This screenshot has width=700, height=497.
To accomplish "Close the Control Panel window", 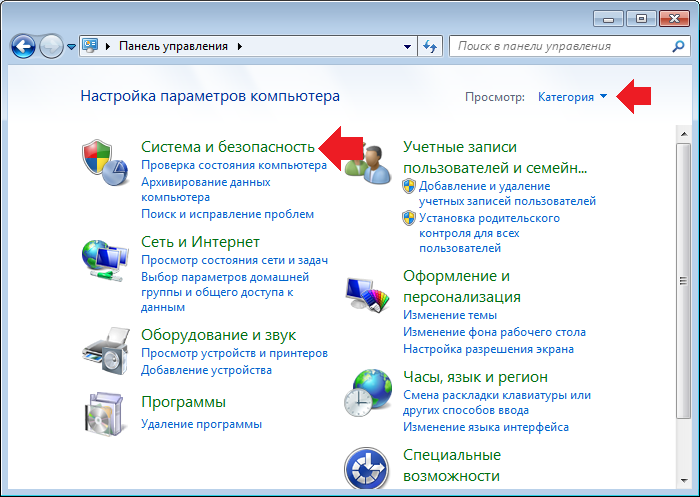I will click(x=674, y=19).
